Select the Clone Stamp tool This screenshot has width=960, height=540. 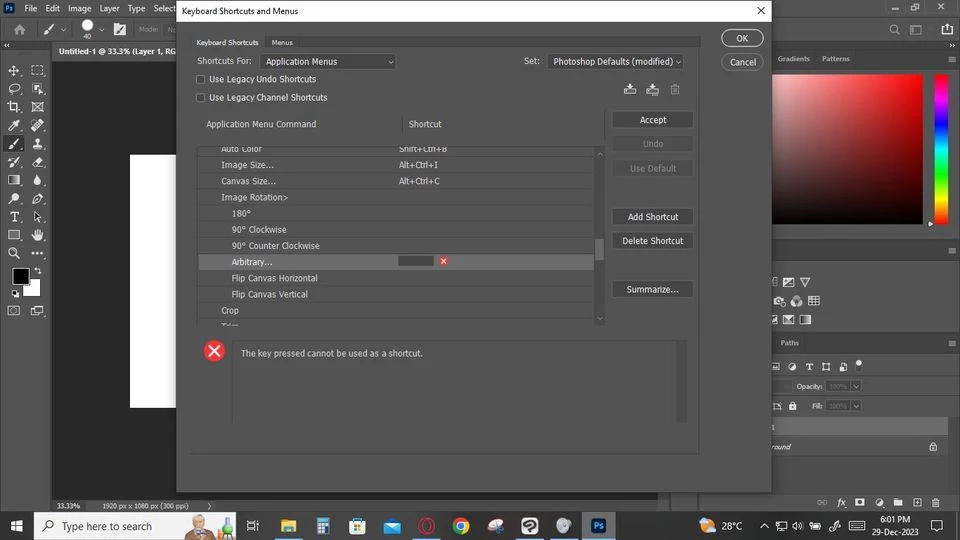pyautogui.click(x=37, y=144)
